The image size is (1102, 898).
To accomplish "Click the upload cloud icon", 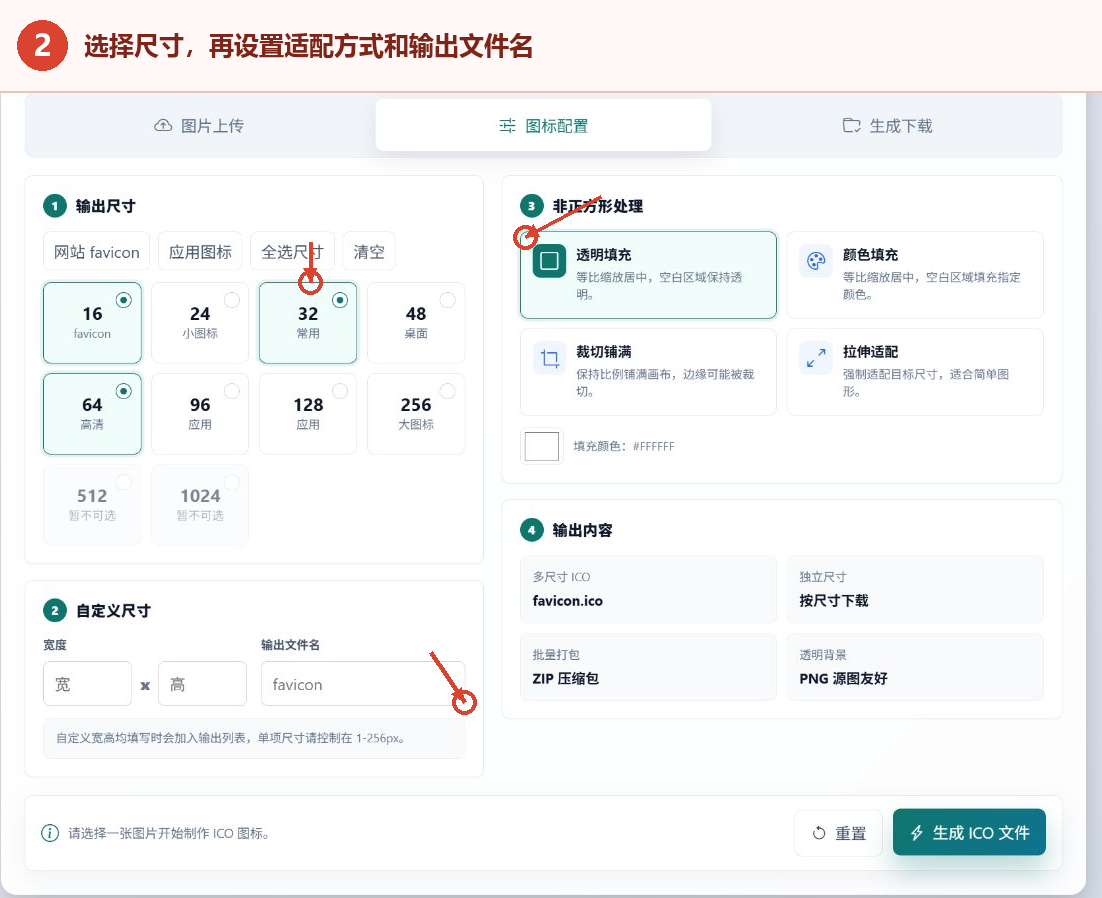I will click(x=163, y=126).
